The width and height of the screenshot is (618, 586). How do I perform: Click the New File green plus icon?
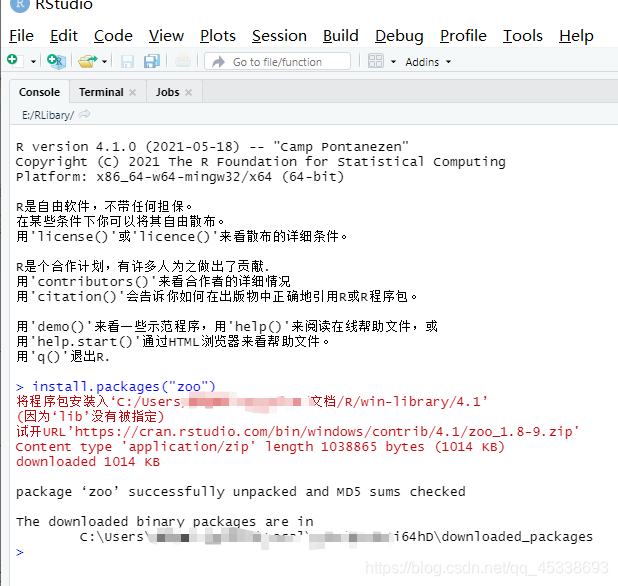[13, 61]
